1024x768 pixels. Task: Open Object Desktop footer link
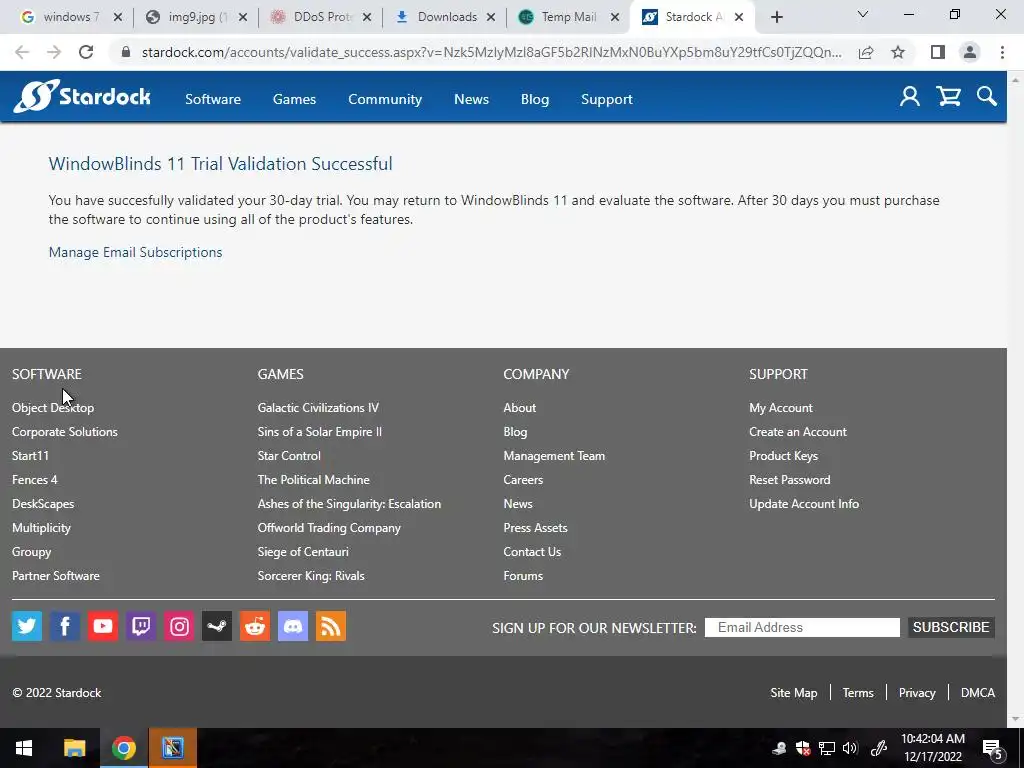point(53,408)
